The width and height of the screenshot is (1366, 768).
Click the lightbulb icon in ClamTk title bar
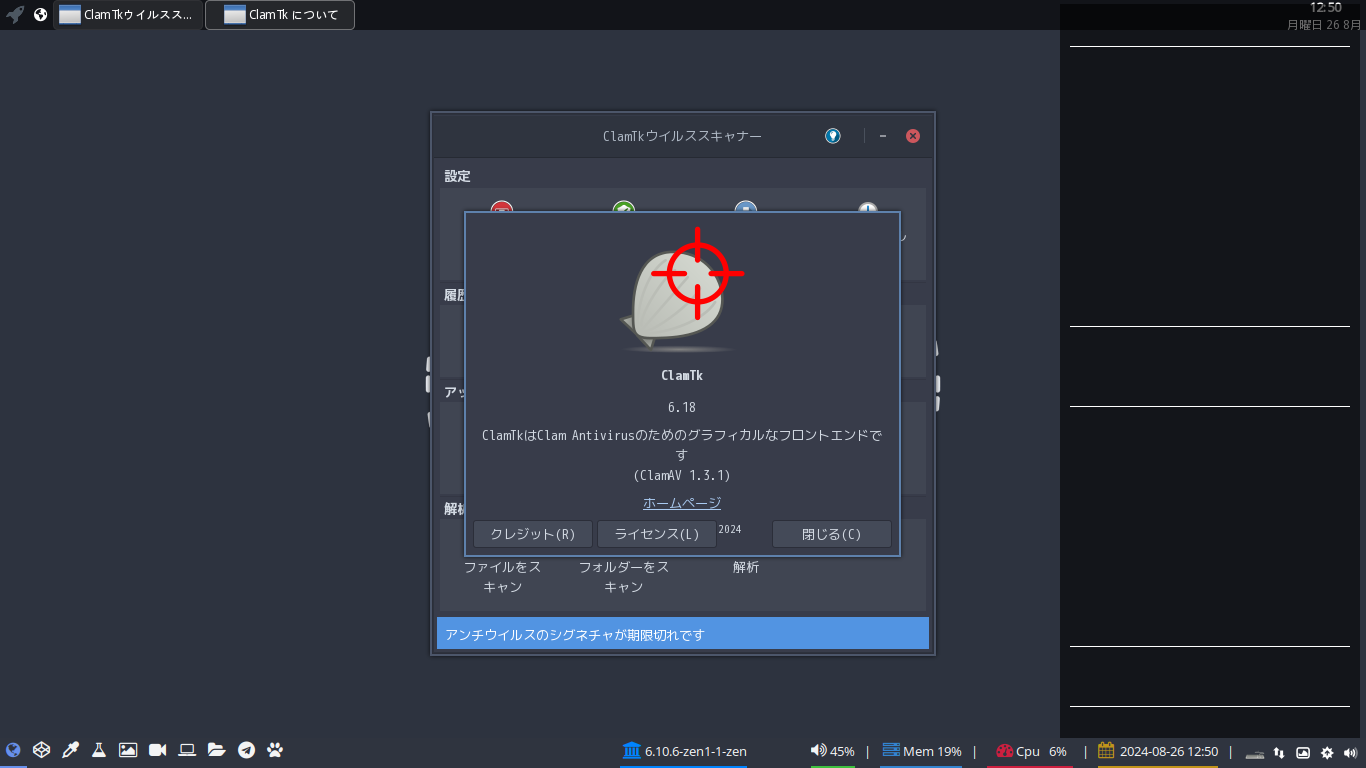833,136
